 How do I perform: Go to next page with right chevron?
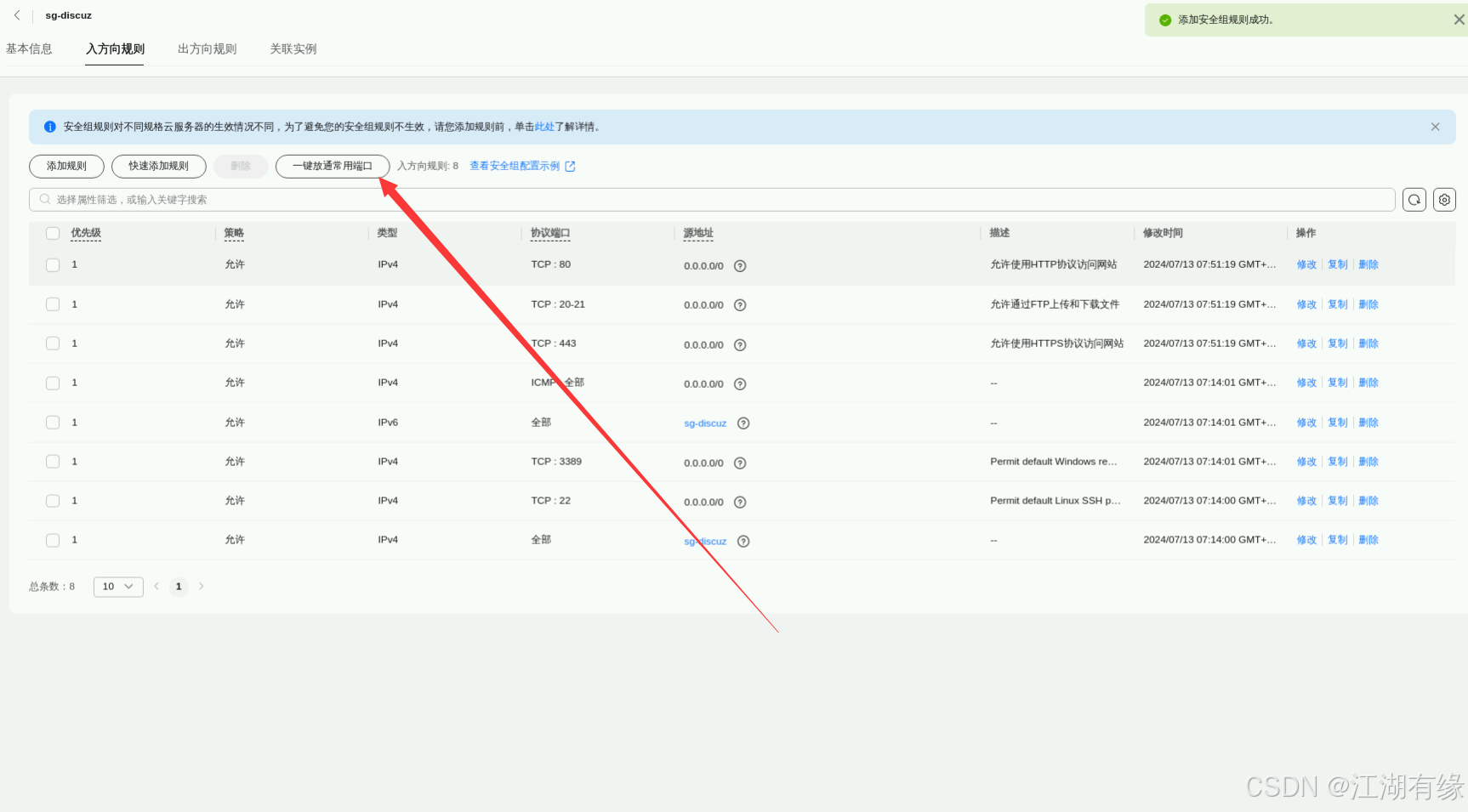[x=202, y=587]
